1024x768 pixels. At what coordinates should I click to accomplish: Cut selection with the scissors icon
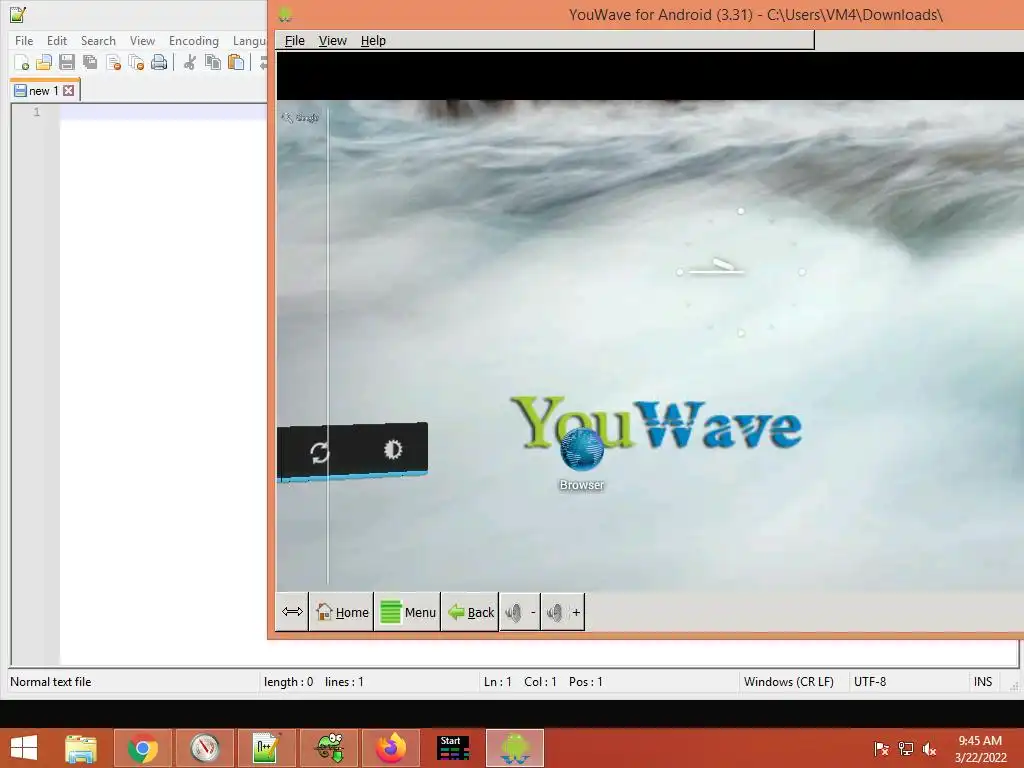click(x=190, y=63)
